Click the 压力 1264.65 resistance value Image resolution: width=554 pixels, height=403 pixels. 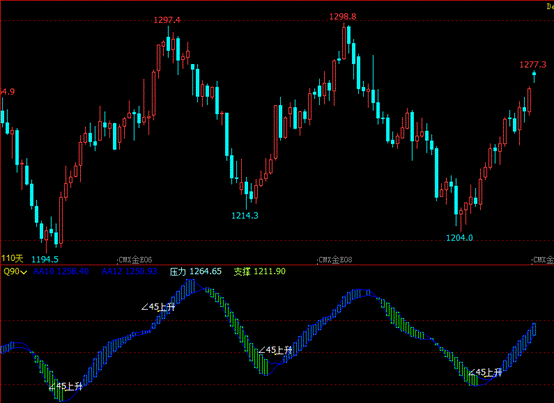pyautogui.click(x=195, y=271)
